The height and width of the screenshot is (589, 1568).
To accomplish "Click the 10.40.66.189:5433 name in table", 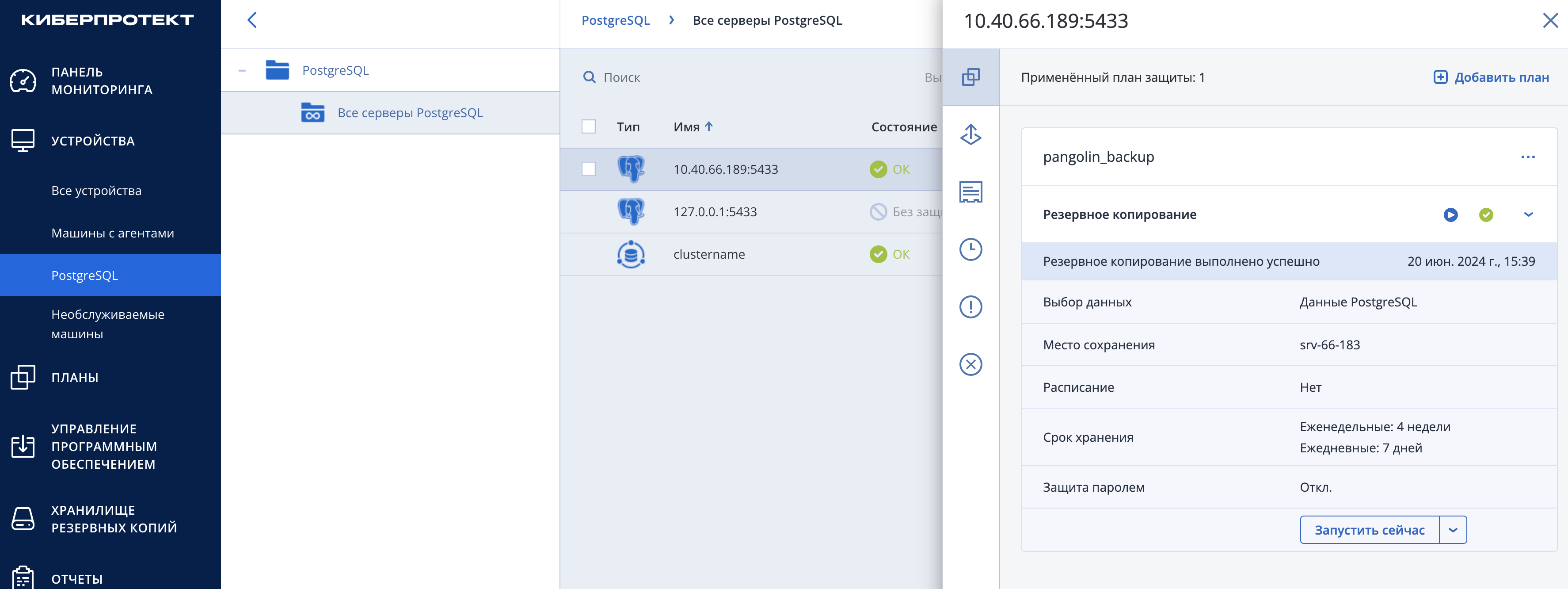I will (726, 169).
